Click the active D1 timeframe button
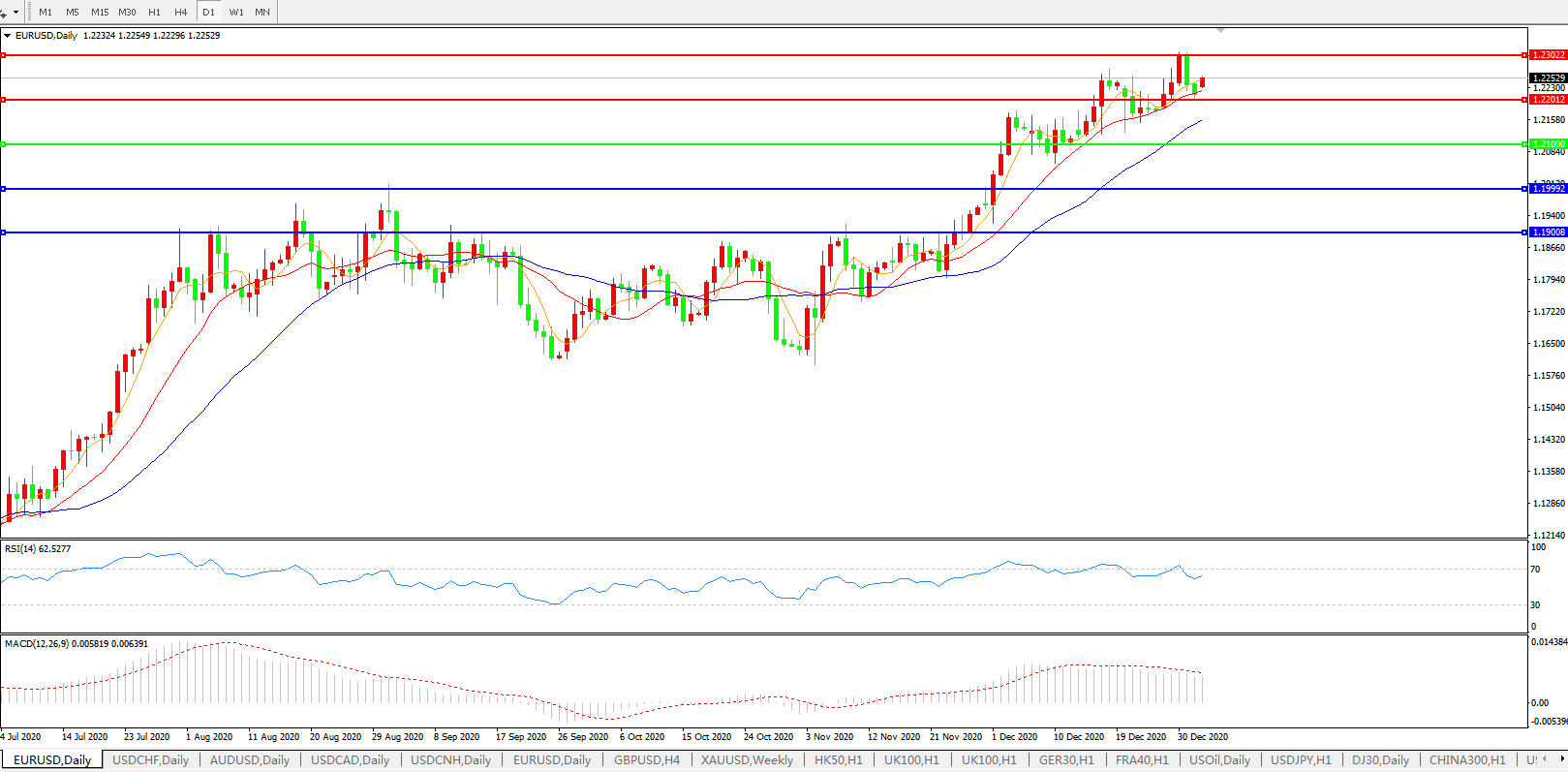Screen dimensions: 1568x772 208,12
